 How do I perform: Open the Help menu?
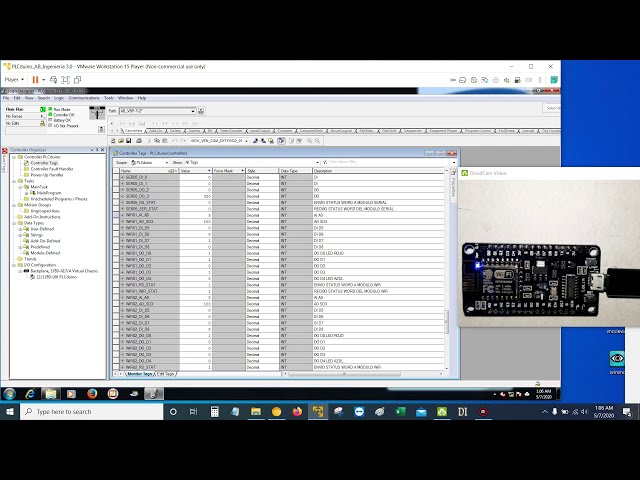click(142, 98)
